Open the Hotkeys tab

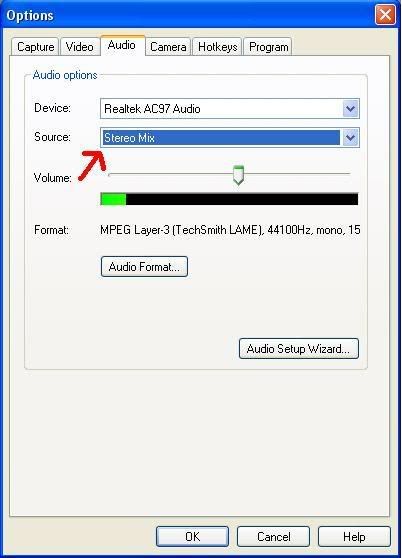point(217,47)
